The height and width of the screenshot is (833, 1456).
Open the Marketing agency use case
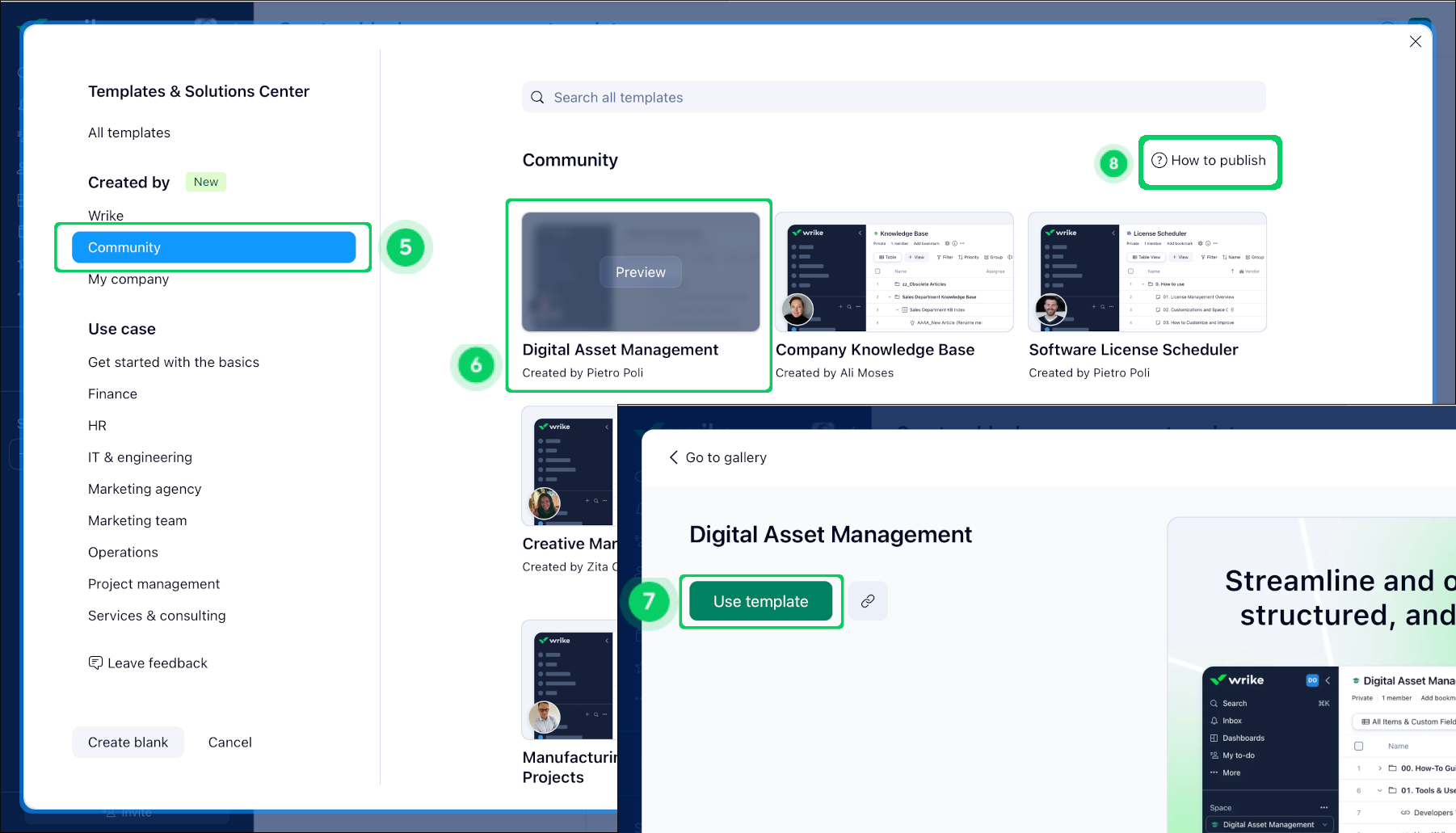[x=145, y=489]
